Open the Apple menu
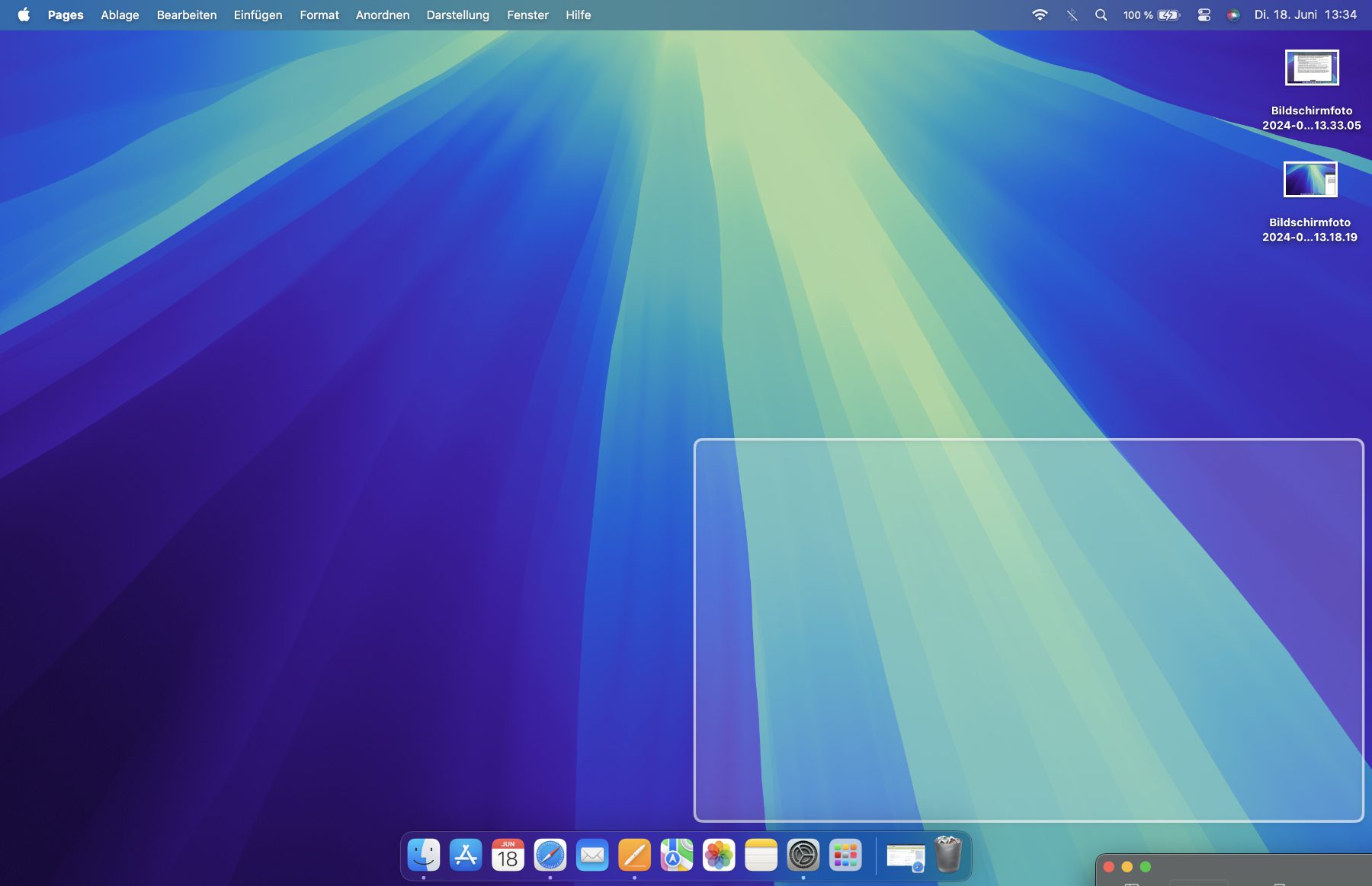Viewport: 1372px width, 886px height. click(24, 15)
